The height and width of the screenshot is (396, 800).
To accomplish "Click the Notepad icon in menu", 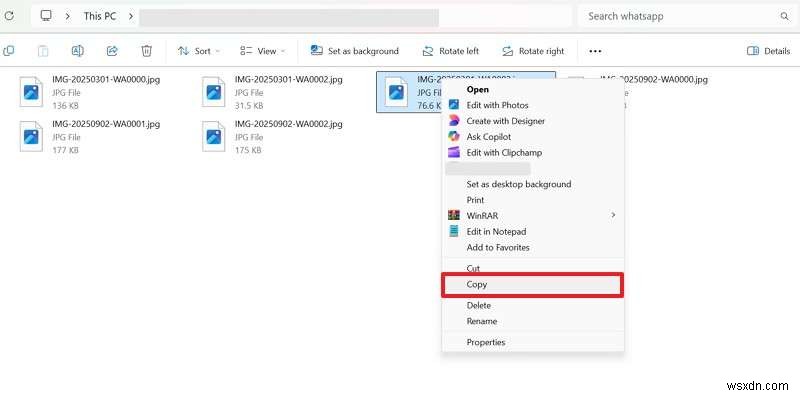I will (x=454, y=232).
